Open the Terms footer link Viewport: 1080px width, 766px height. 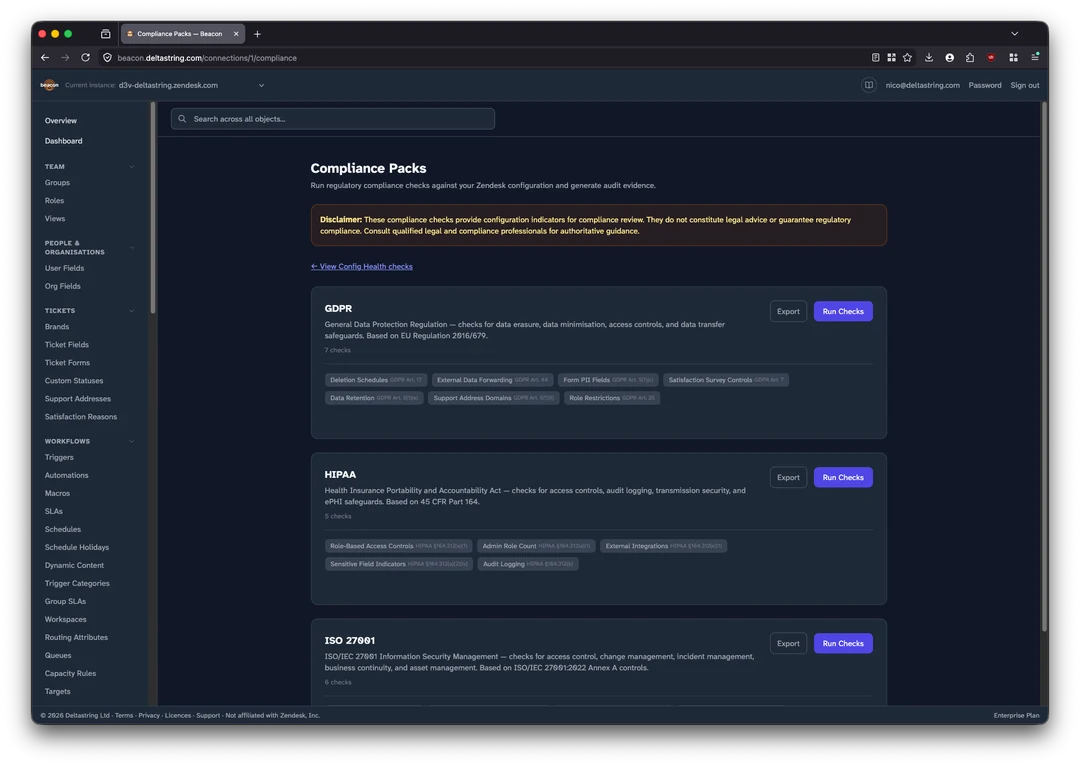coord(124,716)
